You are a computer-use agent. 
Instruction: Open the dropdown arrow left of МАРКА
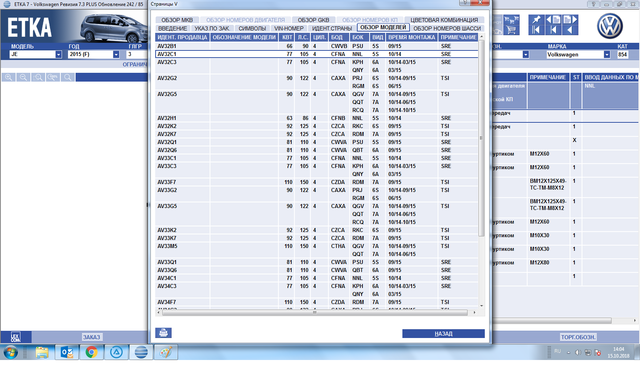tap(526, 54)
